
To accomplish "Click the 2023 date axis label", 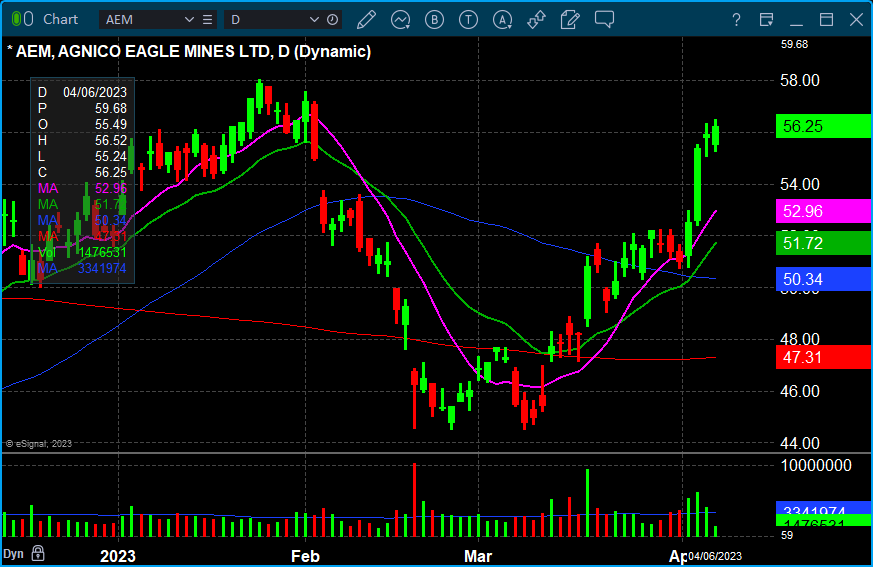I will click(117, 556).
